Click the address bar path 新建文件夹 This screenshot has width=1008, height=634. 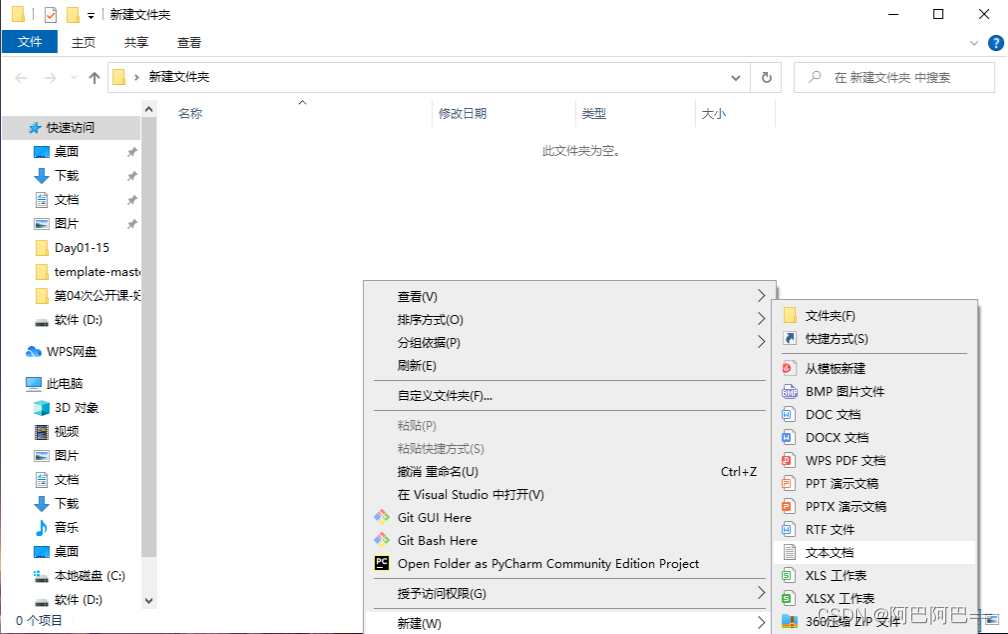(179, 77)
